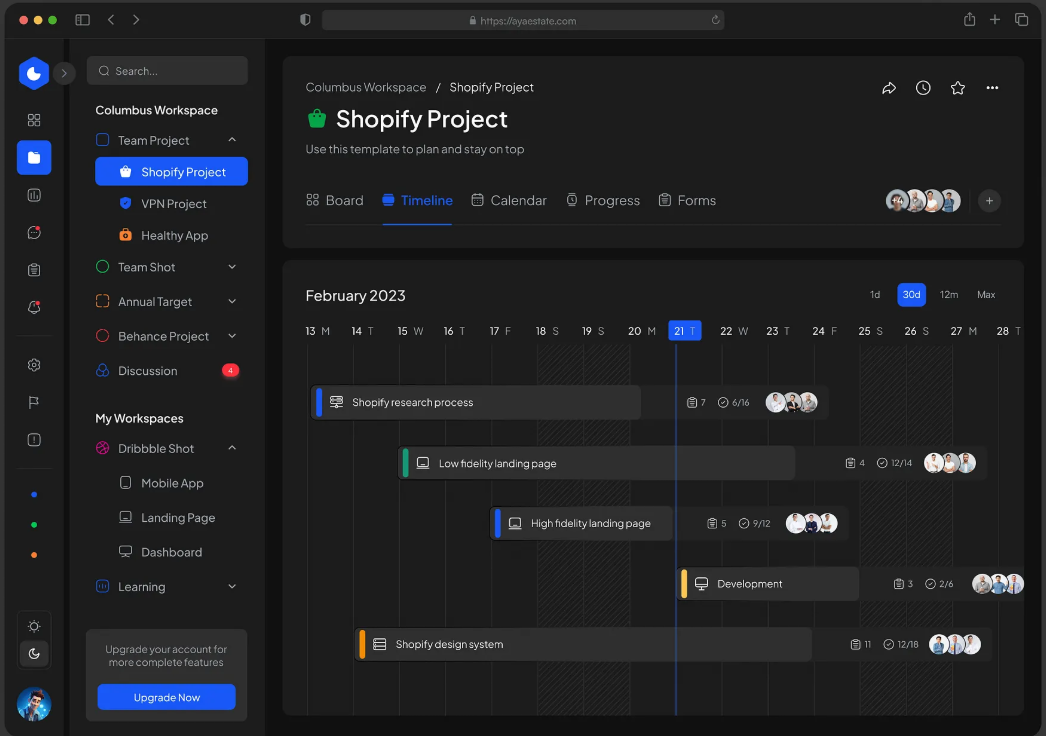
Task: Click the project member avatars group
Action: [923, 201]
